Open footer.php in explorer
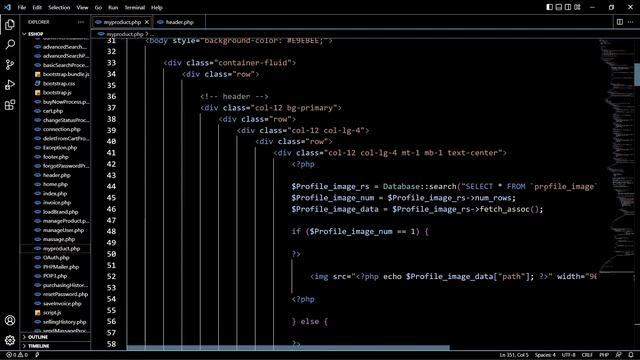 [x=56, y=157]
